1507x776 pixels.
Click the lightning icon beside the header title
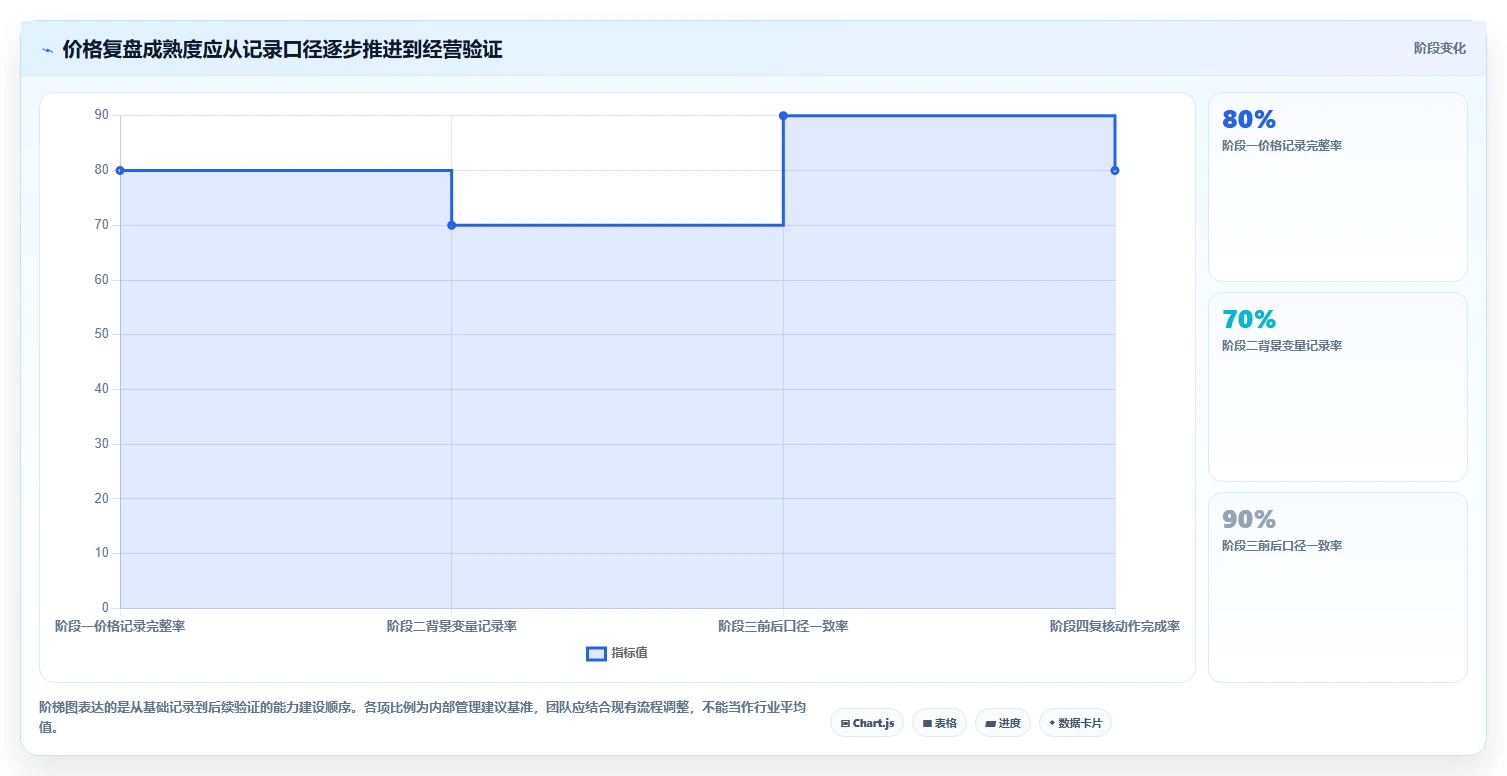(x=47, y=50)
